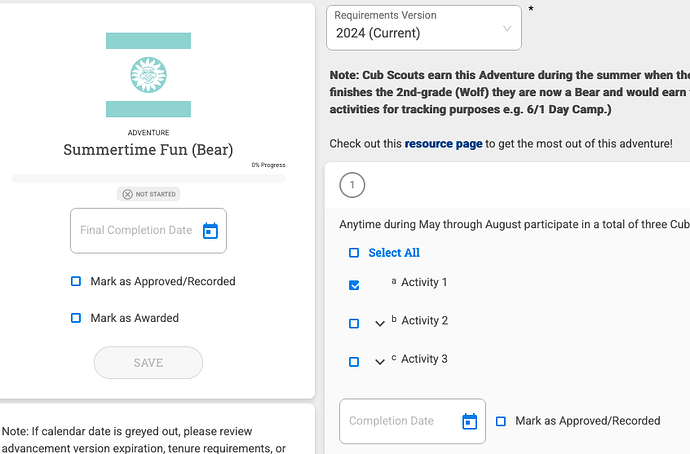Click the Not Started status badge
690x454 pixels.
click(x=148, y=194)
